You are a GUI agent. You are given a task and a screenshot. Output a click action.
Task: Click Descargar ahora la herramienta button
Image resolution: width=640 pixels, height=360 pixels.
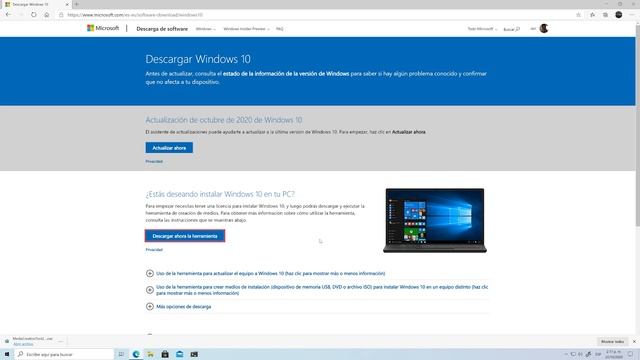pyautogui.click(x=184, y=236)
